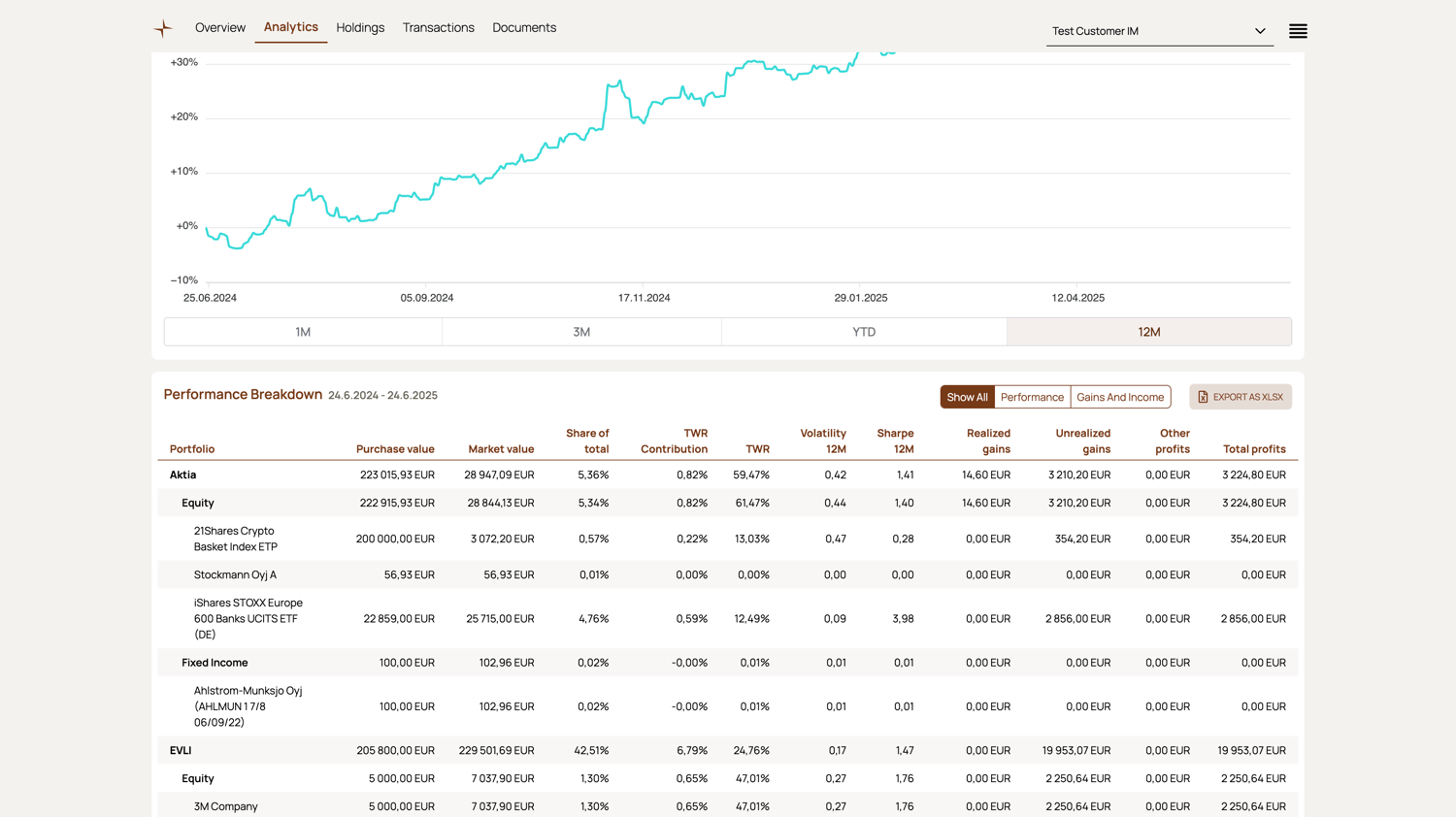Image resolution: width=1456 pixels, height=817 pixels.
Task: Go to the Transactions tab
Action: [x=438, y=28]
